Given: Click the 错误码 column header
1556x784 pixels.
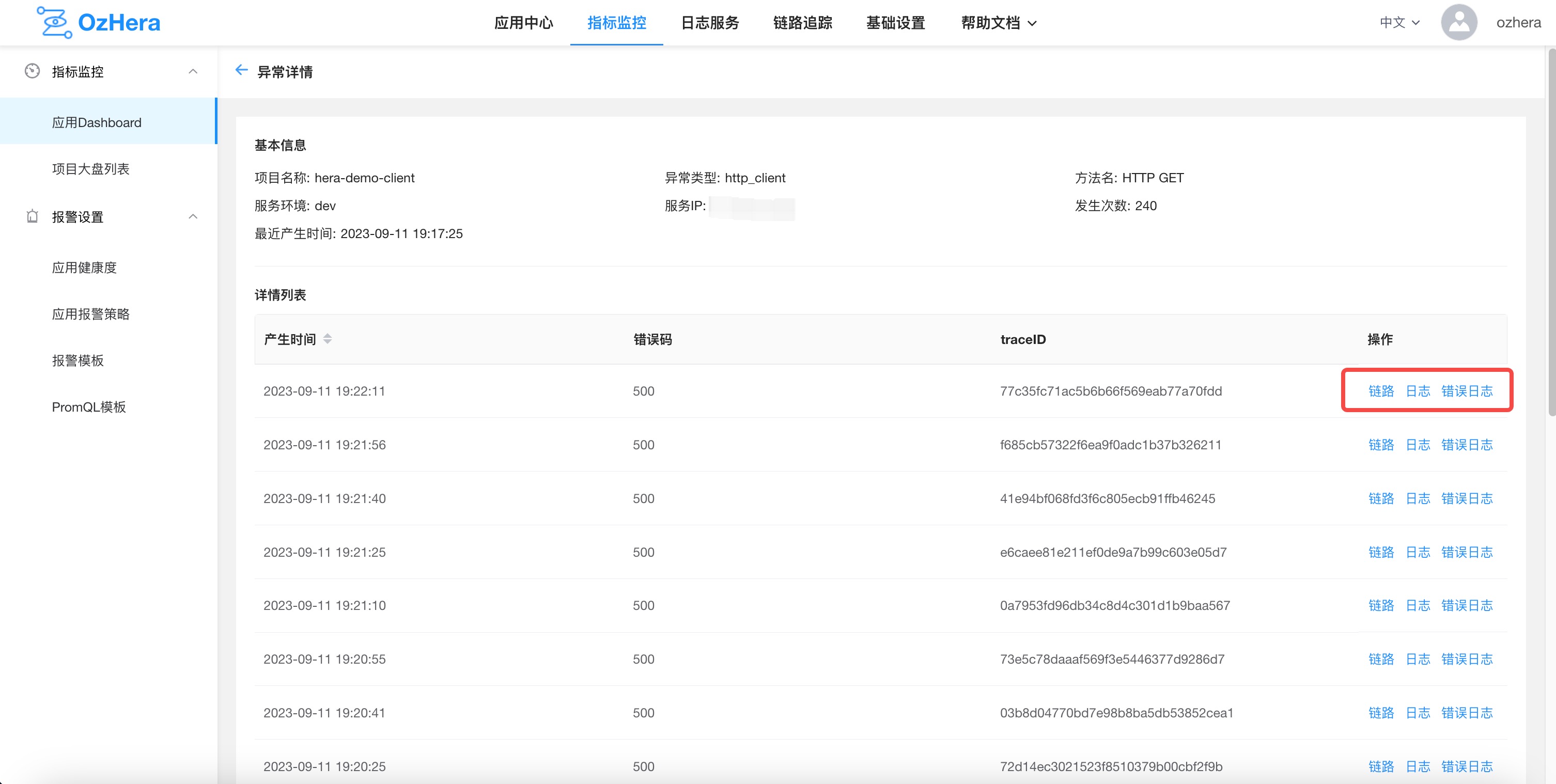Looking at the screenshot, I should tap(652, 339).
